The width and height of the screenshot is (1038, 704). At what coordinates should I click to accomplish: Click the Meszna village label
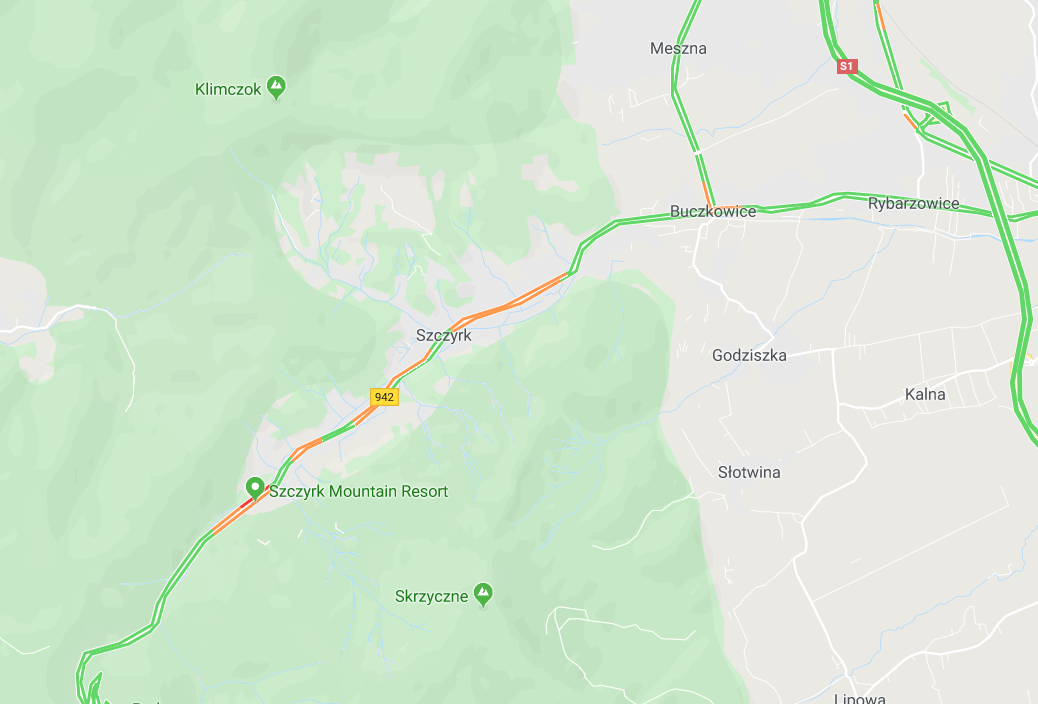click(678, 48)
